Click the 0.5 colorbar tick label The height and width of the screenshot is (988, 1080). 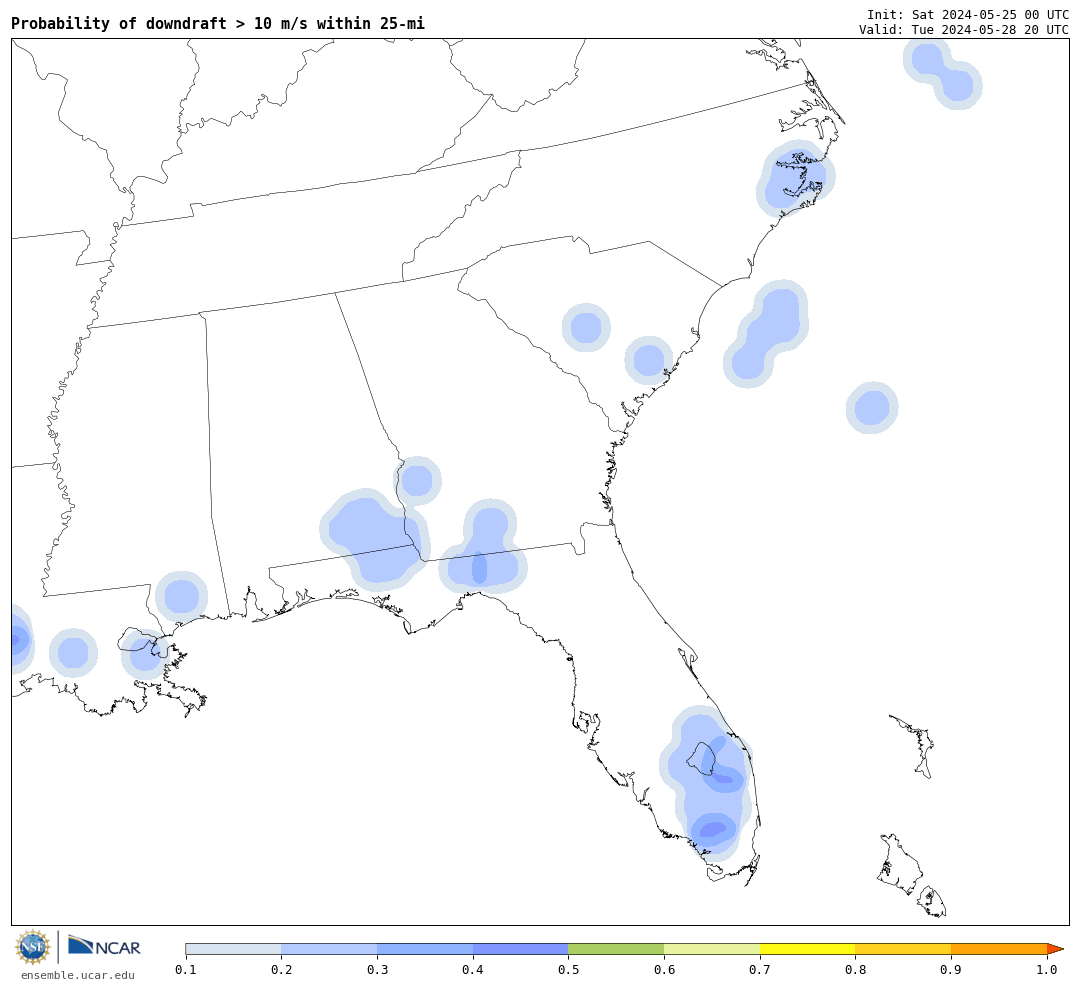568,969
